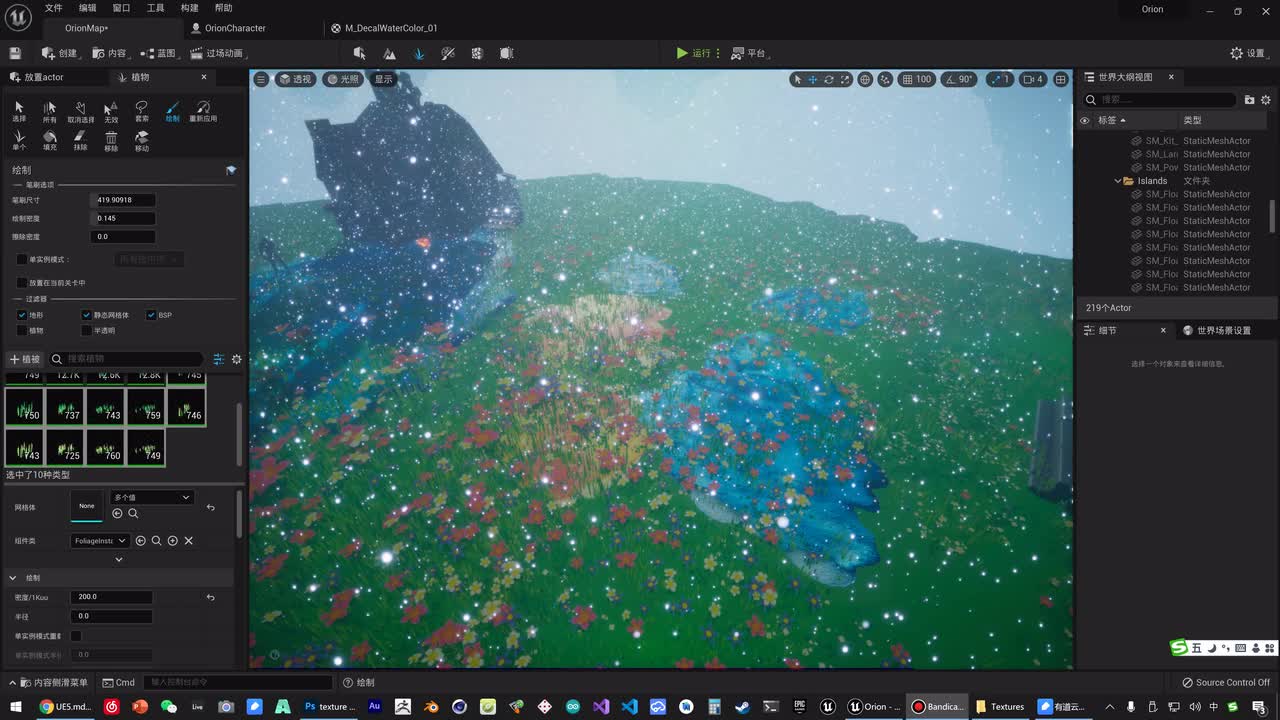1280x720 pixels.
Task: Open foliage list settings gear
Action: [x=237, y=359]
